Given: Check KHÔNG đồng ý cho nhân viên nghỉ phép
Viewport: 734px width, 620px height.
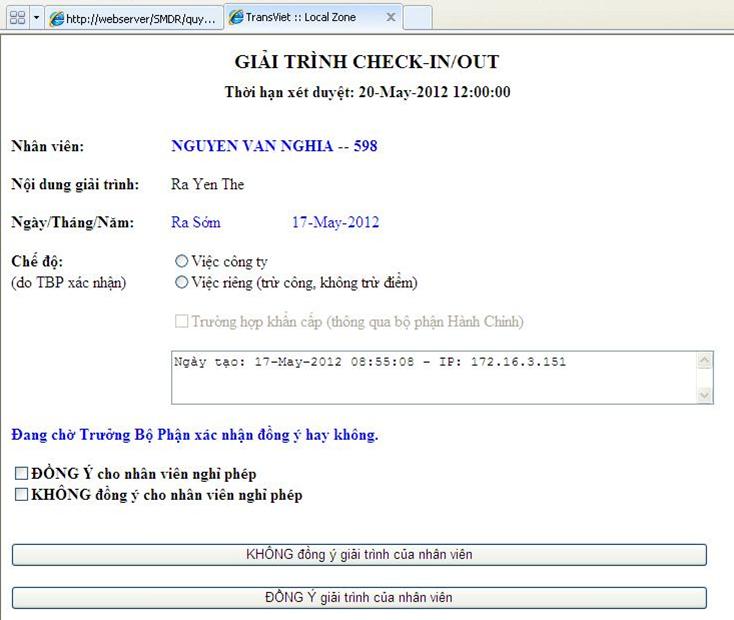Looking at the screenshot, I should coord(21,494).
